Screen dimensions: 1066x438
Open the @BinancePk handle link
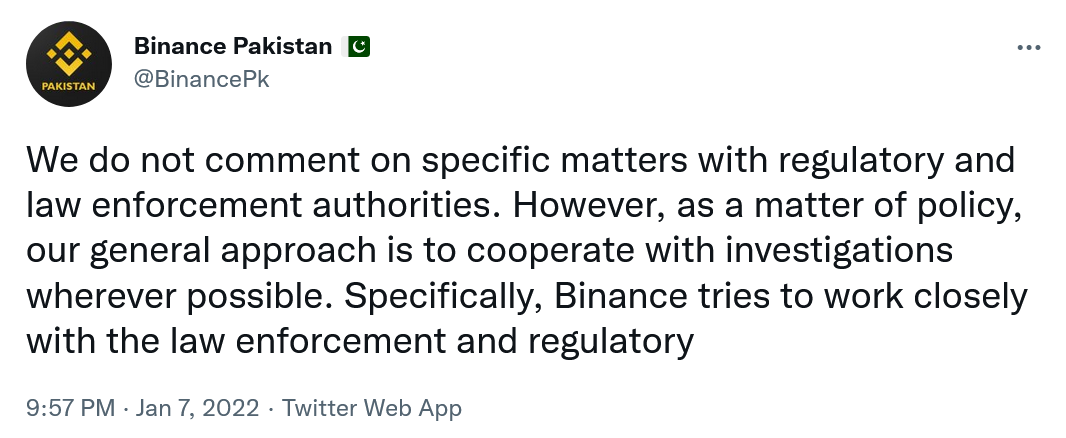tap(201, 80)
